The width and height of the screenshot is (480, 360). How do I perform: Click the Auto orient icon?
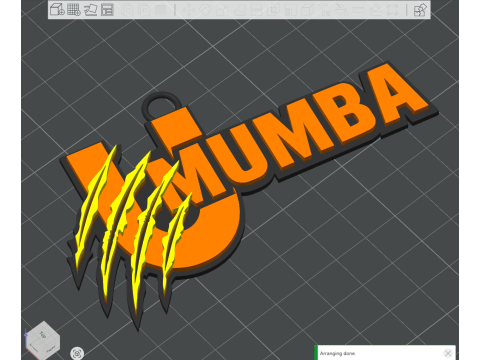click(x=90, y=10)
